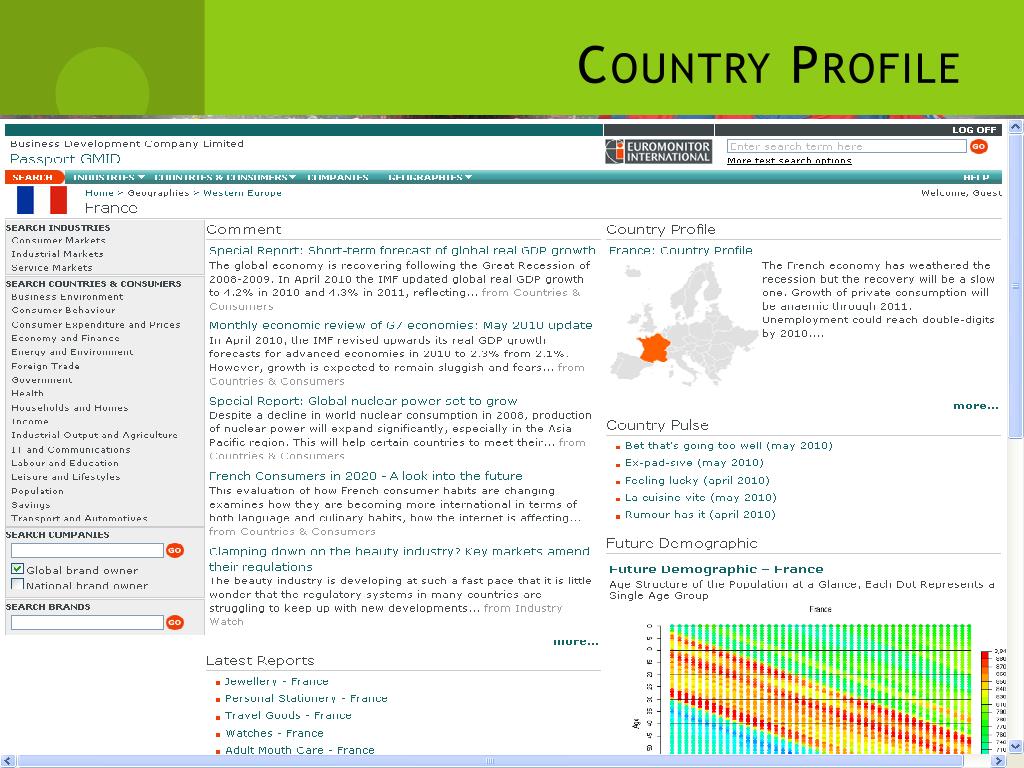Click horizontal scrollbar right arrow
The height and width of the screenshot is (768, 1024).
tap(999, 761)
